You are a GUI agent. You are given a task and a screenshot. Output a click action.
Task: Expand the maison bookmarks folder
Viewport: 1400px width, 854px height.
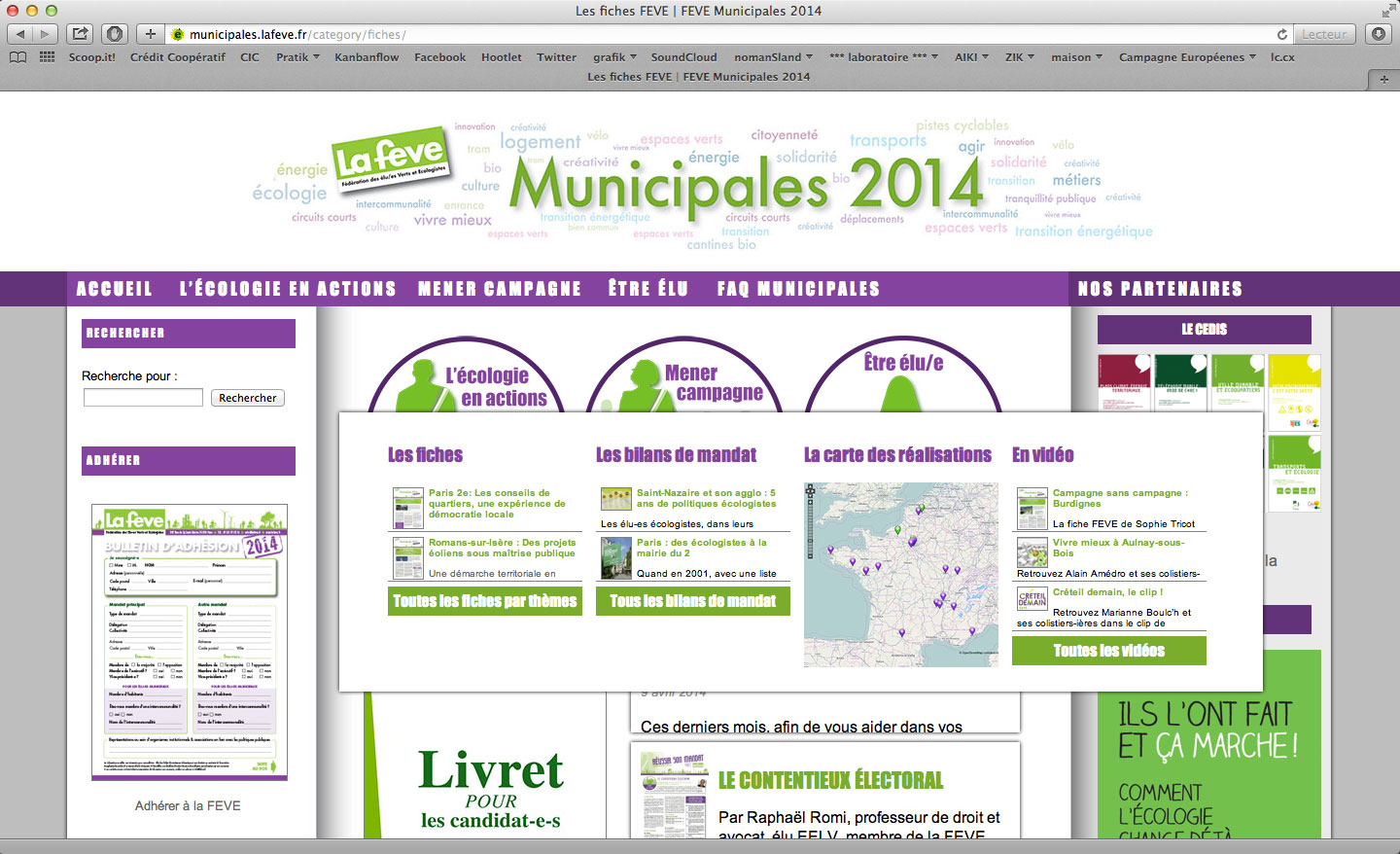click(1076, 57)
